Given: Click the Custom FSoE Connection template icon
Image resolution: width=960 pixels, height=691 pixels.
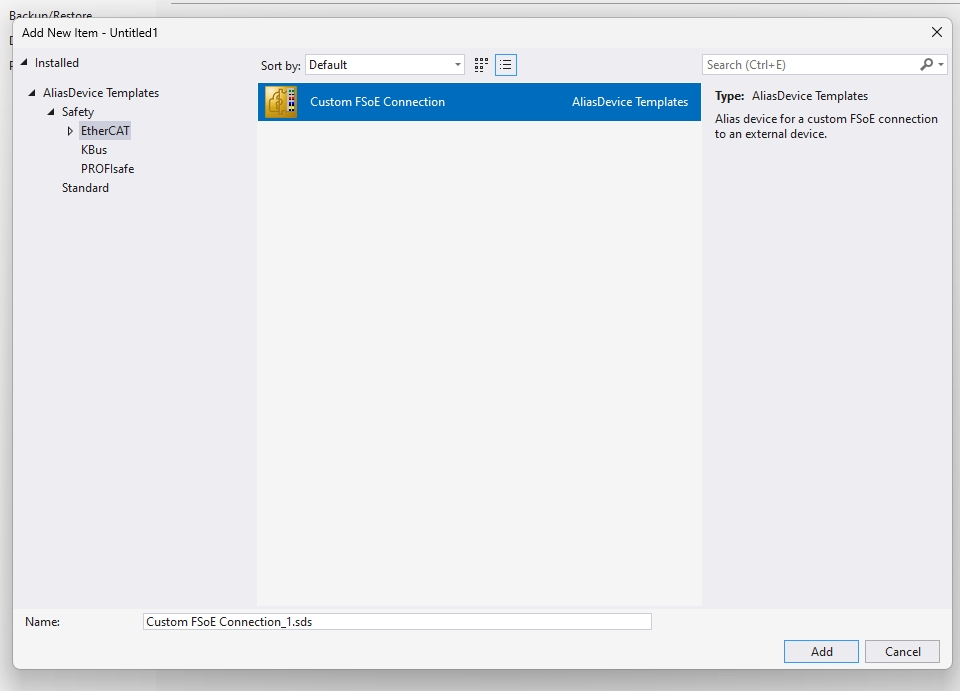Looking at the screenshot, I should point(280,102).
